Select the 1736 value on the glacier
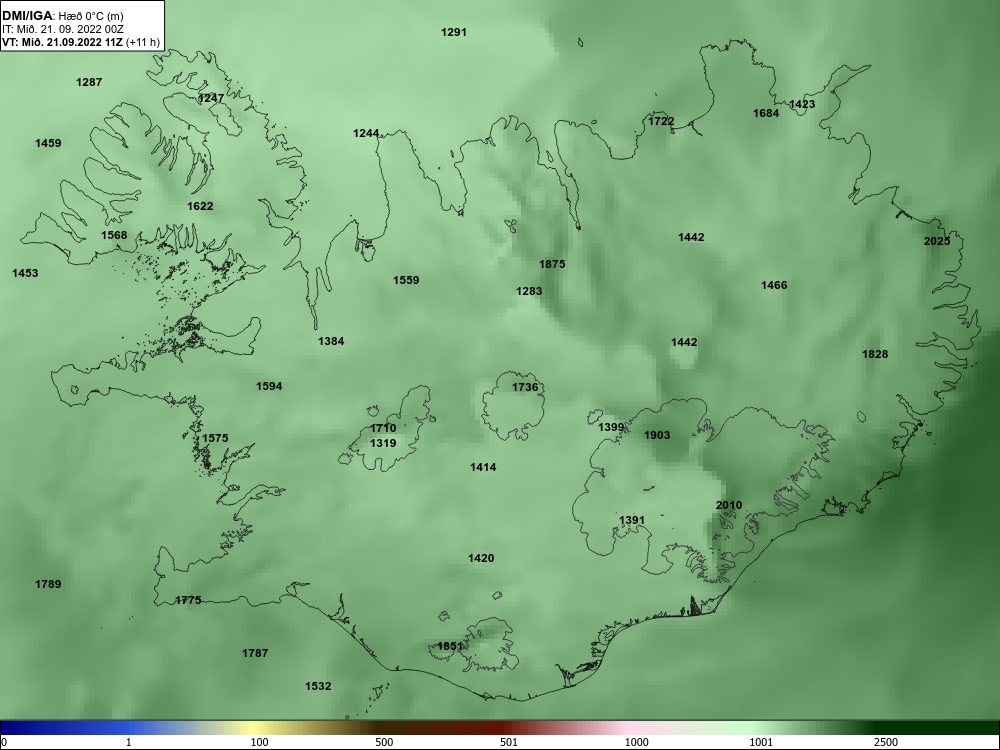Image resolution: width=1000 pixels, height=750 pixels. pos(525,387)
